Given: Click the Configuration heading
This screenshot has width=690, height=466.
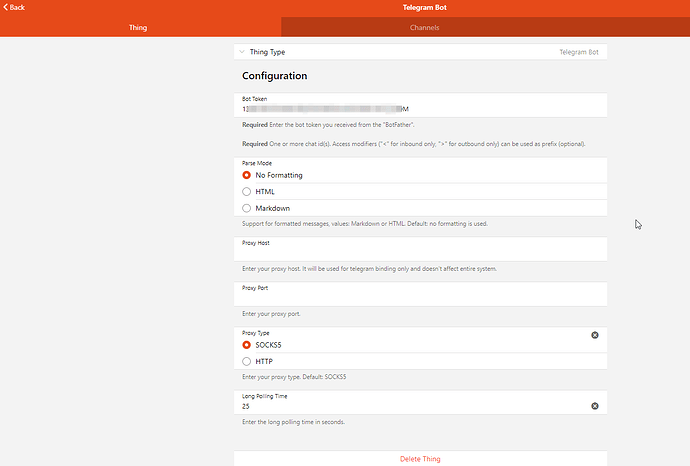Looking at the screenshot, I should (275, 76).
